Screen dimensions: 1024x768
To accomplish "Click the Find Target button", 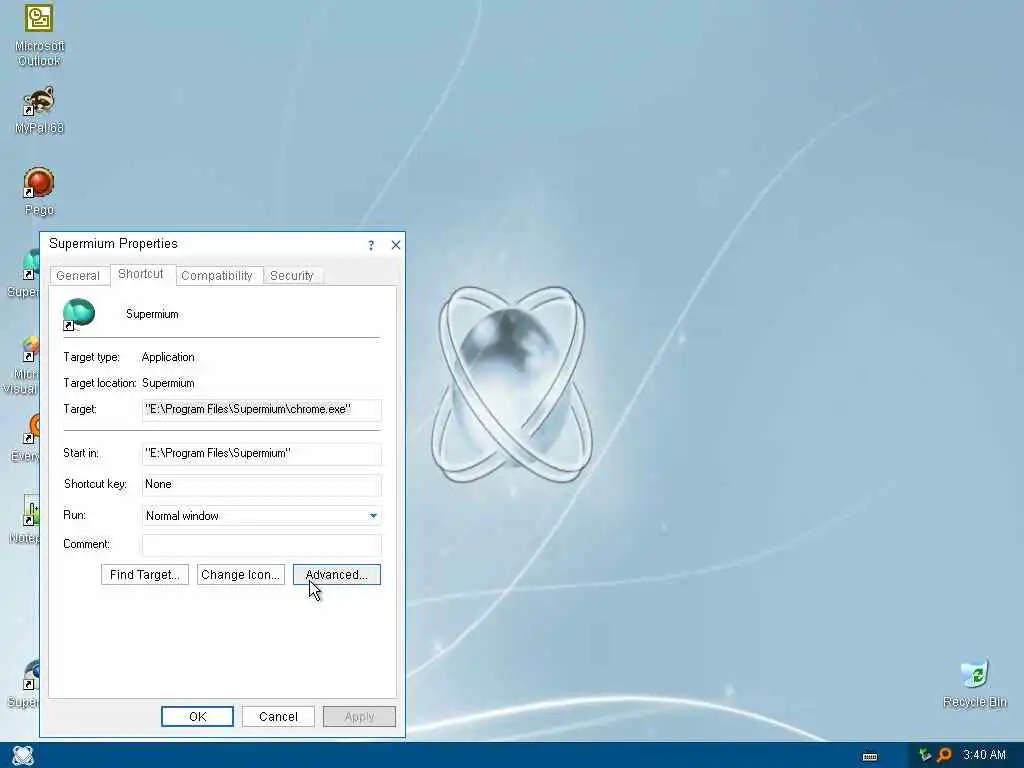I will point(144,575).
